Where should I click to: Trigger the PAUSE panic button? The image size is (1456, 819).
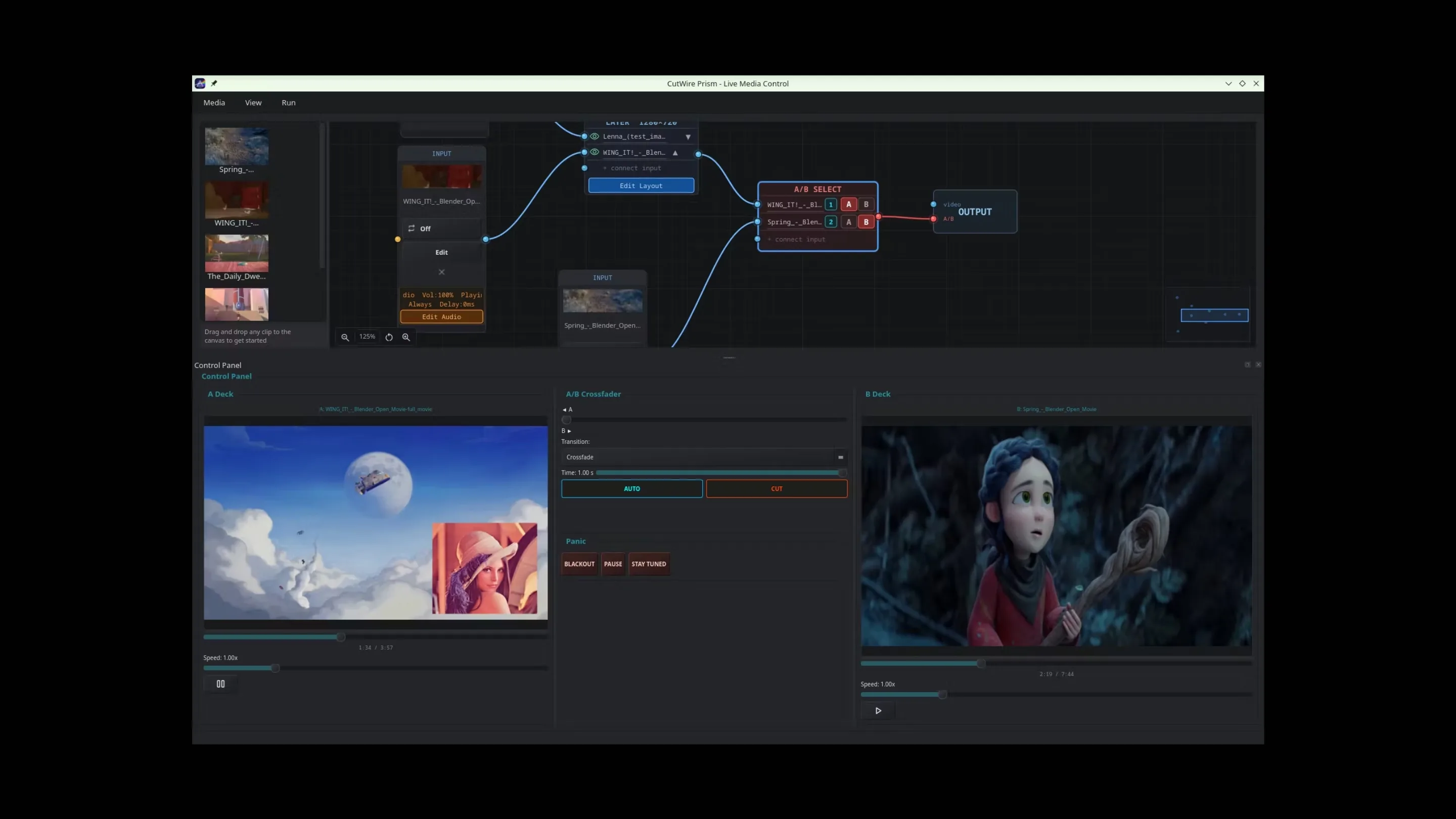[613, 564]
